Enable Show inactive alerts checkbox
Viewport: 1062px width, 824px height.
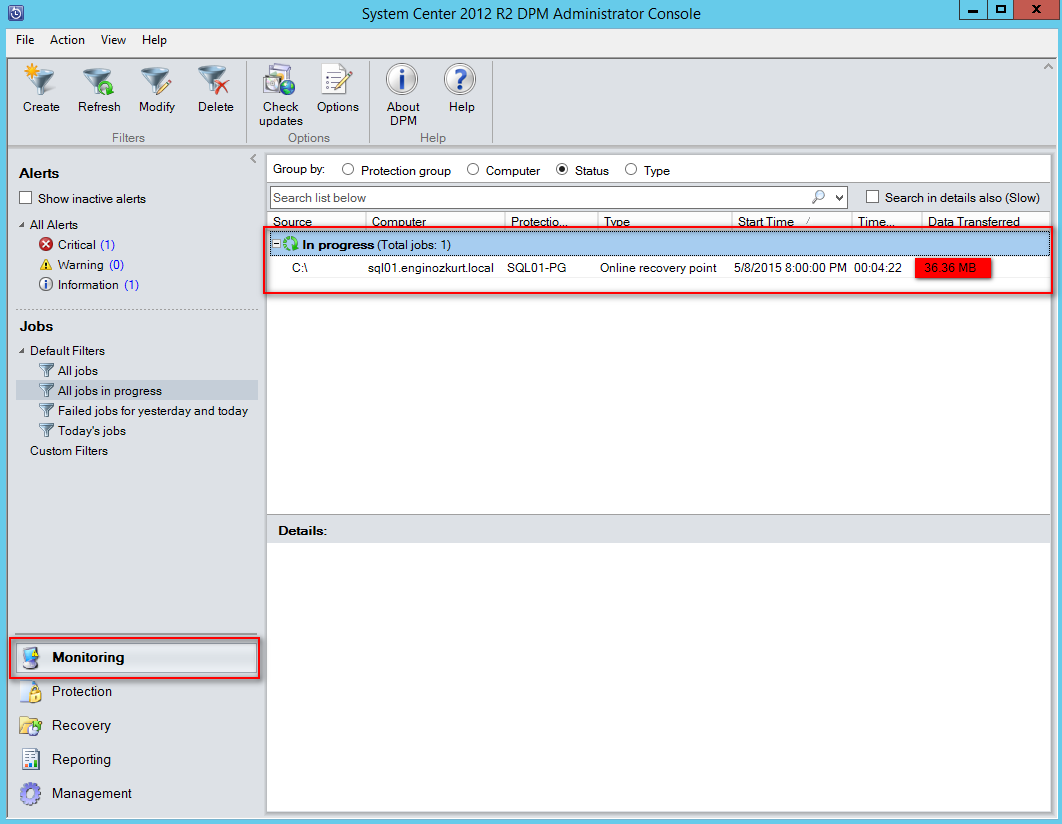(26, 198)
